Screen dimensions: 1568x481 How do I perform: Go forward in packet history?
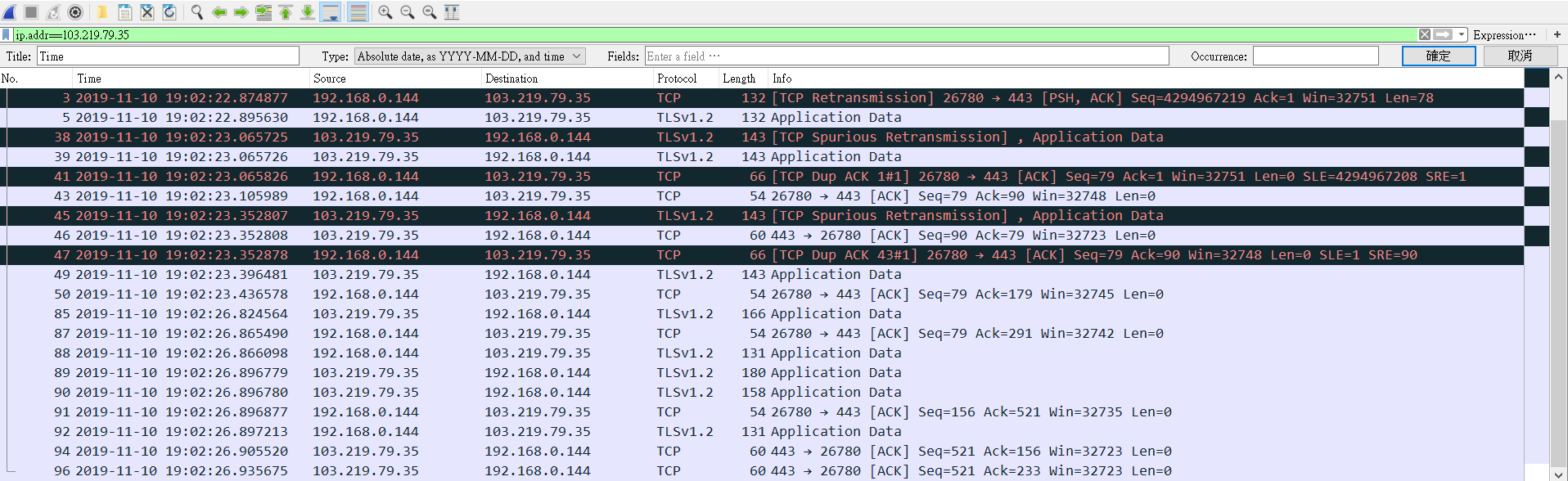(x=241, y=12)
